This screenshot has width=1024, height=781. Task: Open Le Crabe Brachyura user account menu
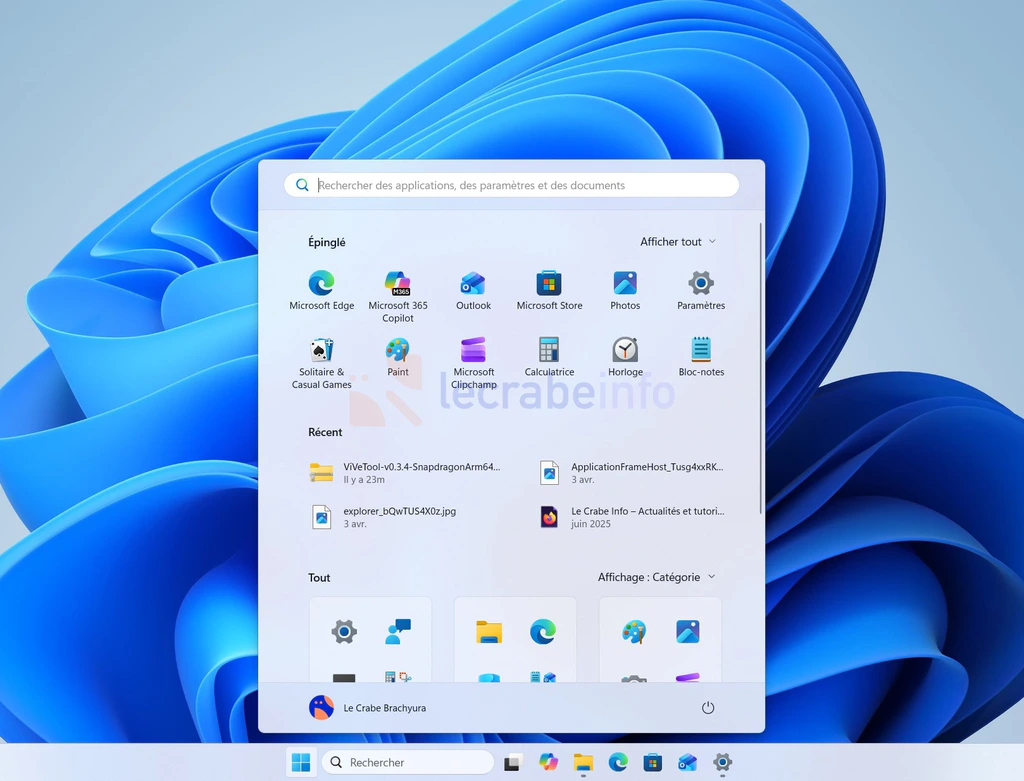(x=368, y=708)
